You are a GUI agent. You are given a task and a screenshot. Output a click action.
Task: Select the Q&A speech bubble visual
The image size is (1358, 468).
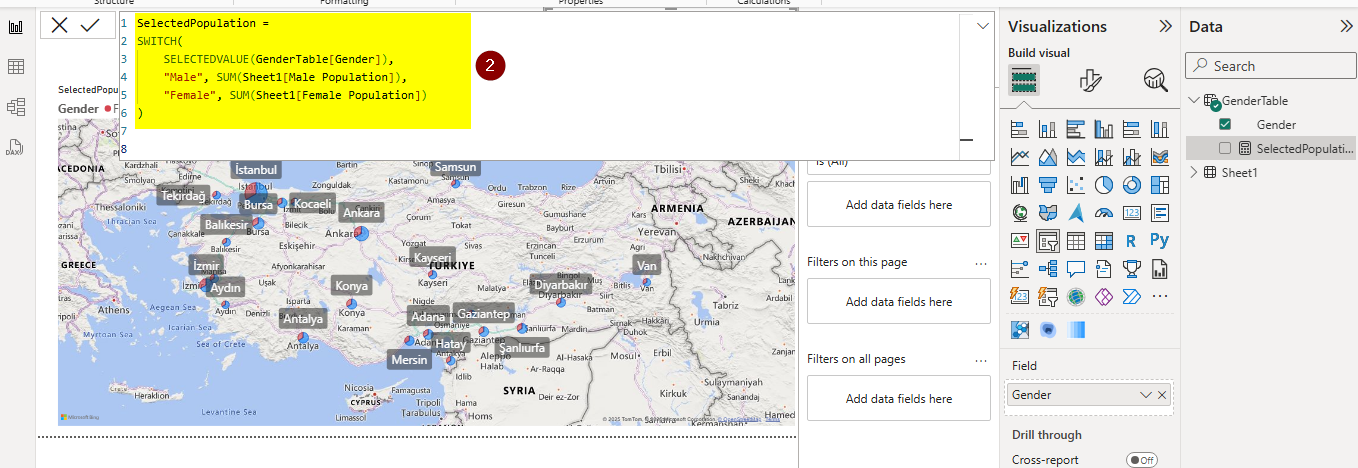coord(1076,269)
